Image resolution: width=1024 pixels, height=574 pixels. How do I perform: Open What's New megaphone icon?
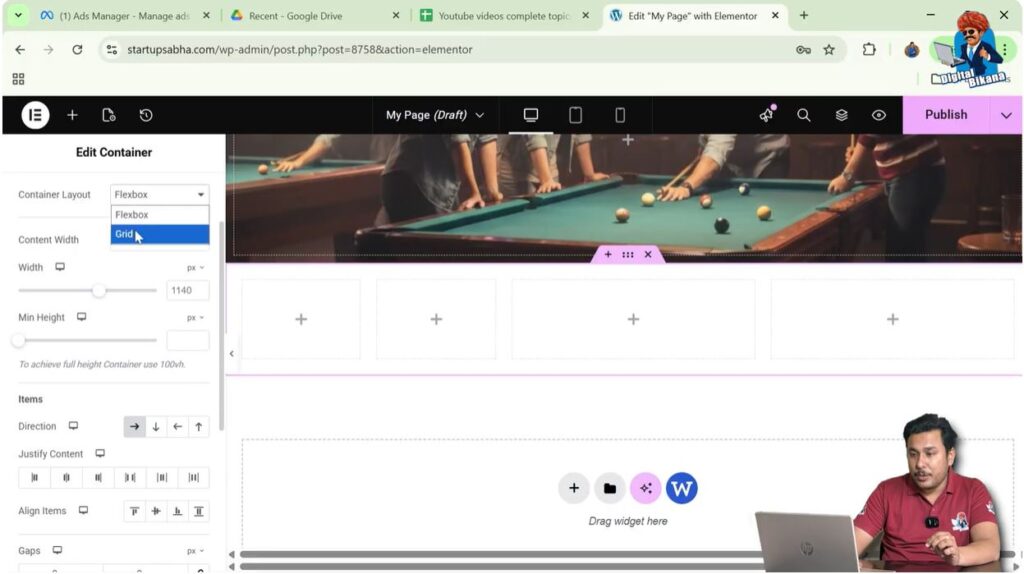coord(767,115)
